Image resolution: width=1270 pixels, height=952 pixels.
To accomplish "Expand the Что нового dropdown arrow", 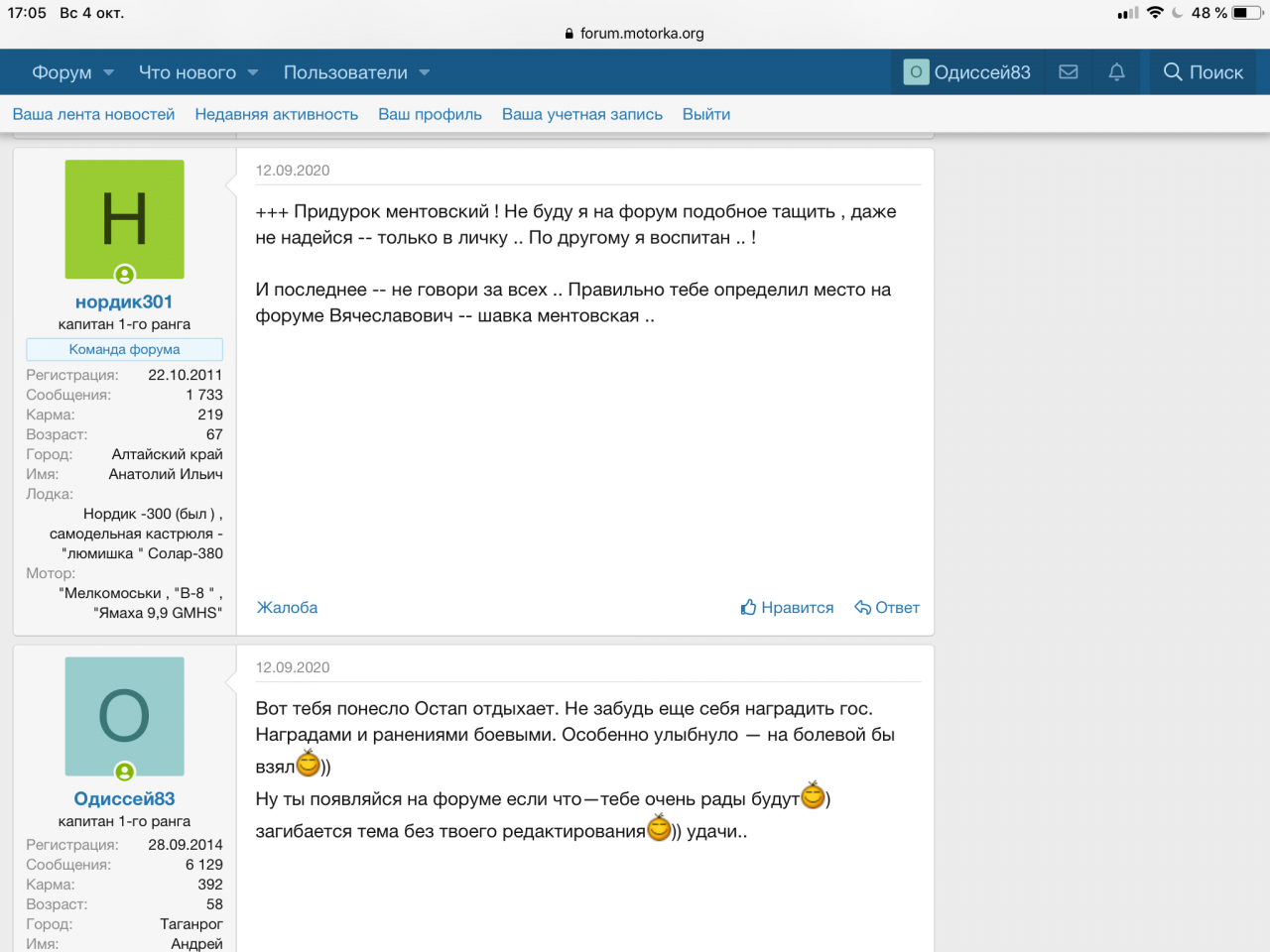I will point(253,72).
